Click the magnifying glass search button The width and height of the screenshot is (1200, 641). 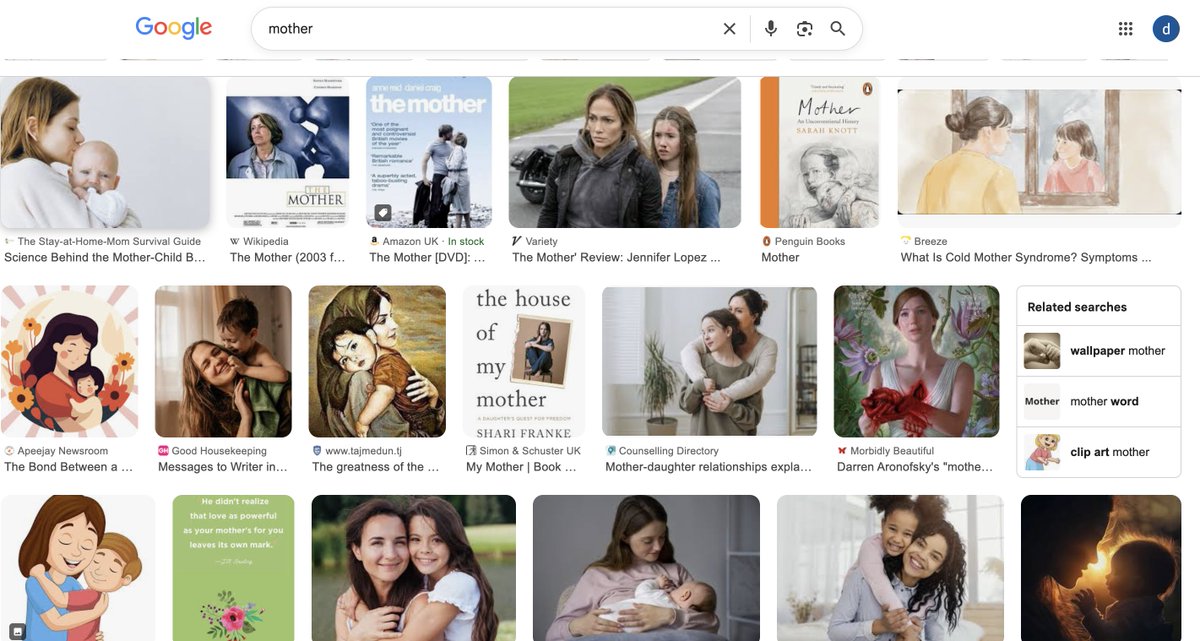pyautogui.click(x=838, y=29)
